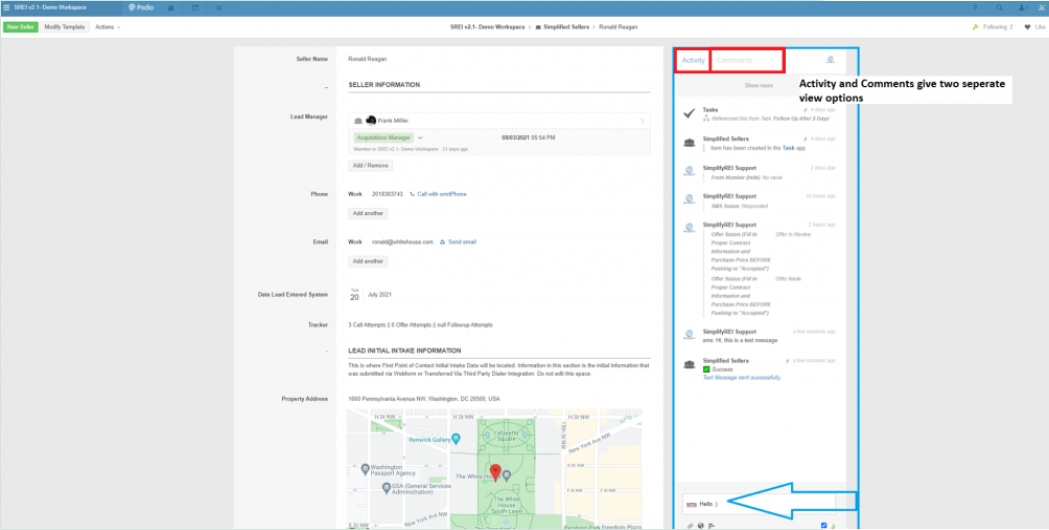Image resolution: width=1049 pixels, height=530 pixels.
Task: Focus the sms comment input field
Action: 759,504
